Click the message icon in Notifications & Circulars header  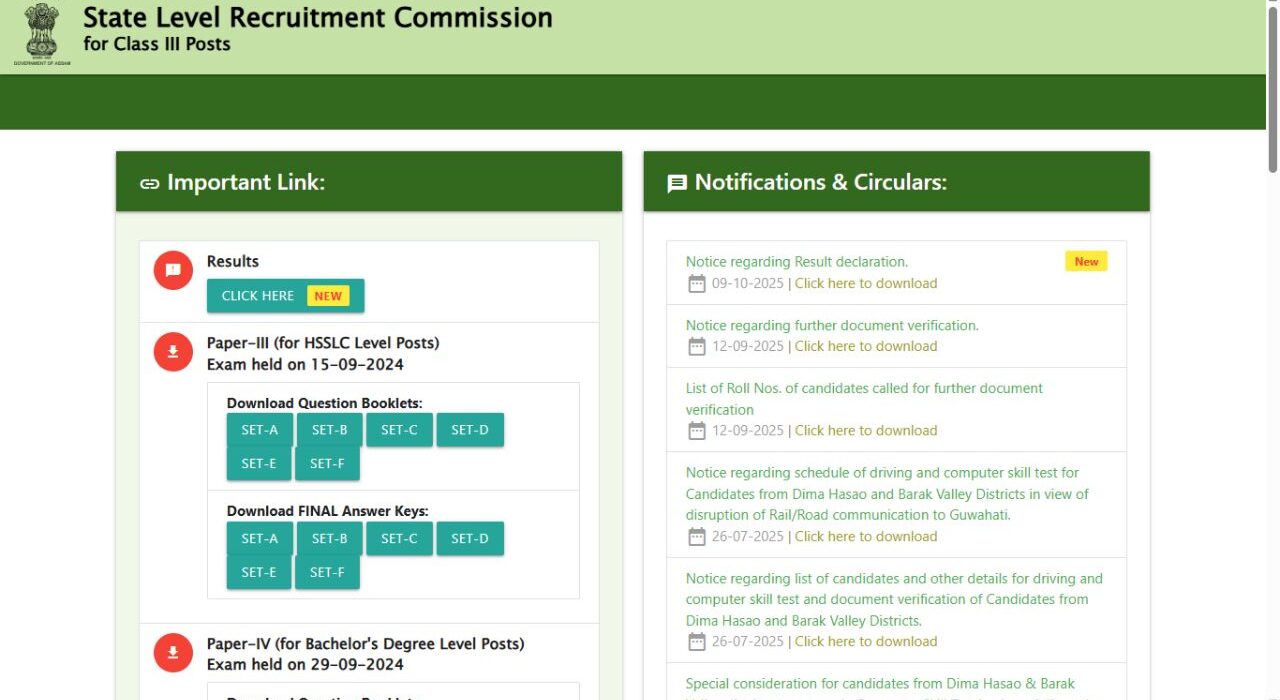(x=677, y=183)
